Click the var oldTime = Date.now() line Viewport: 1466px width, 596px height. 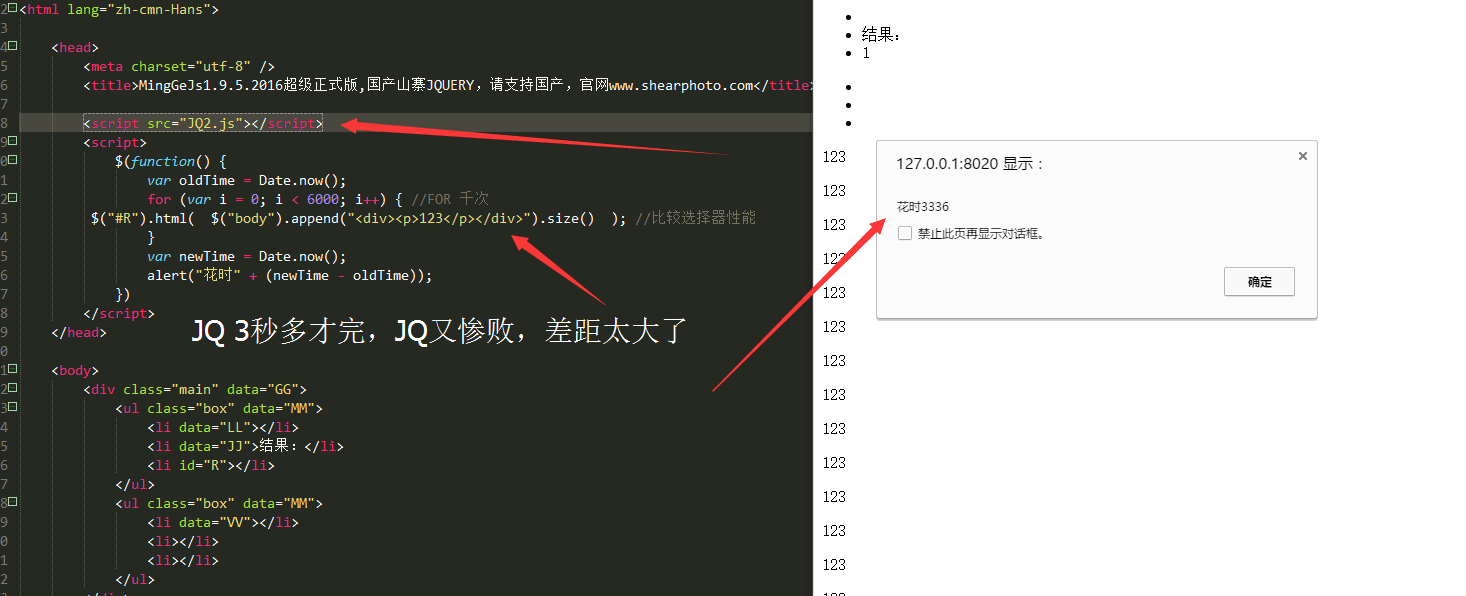(x=246, y=180)
